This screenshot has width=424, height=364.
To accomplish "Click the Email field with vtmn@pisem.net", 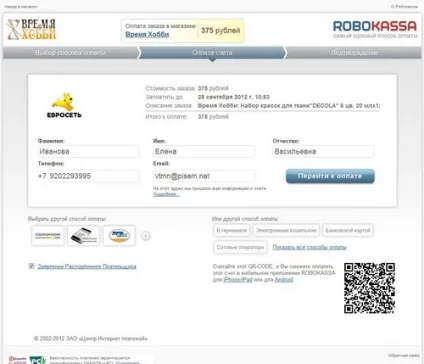I will click(204, 176).
